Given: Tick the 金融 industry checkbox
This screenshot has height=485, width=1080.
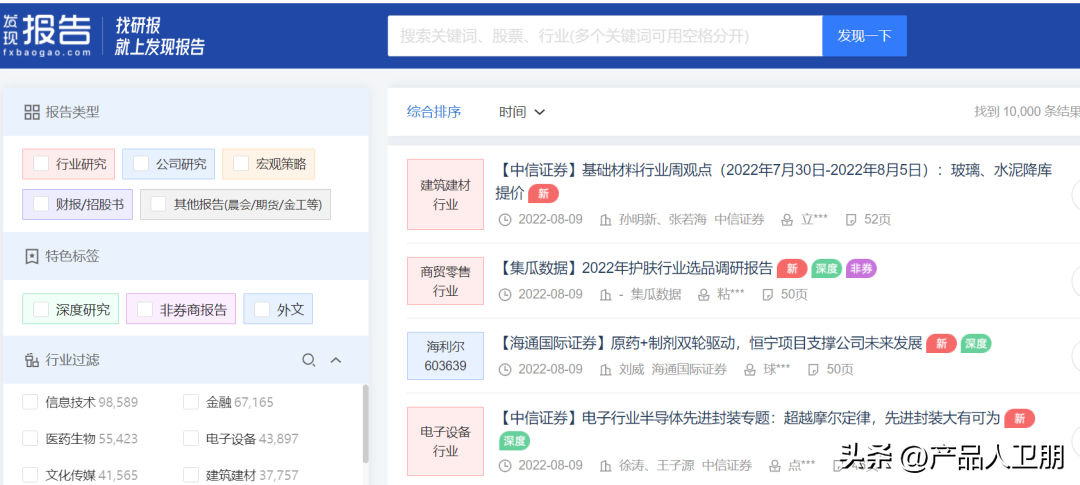Looking at the screenshot, I should (191, 402).
